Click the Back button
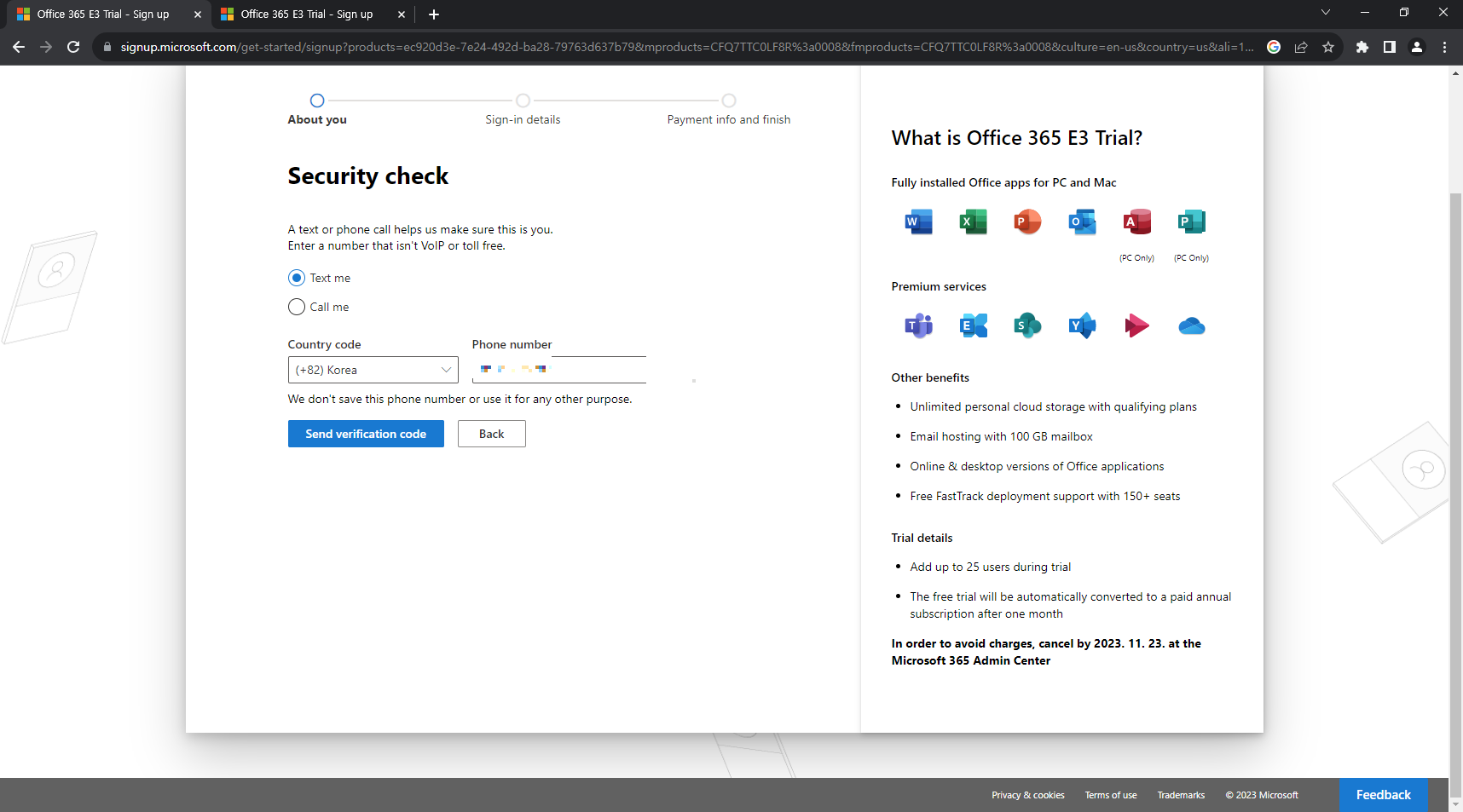Image resolution: width=1463 pixels, height=812 pixels. (491, 434)
